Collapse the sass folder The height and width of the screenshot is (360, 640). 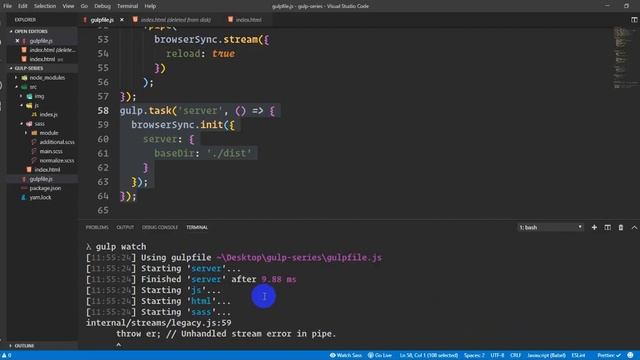point(39,124)
